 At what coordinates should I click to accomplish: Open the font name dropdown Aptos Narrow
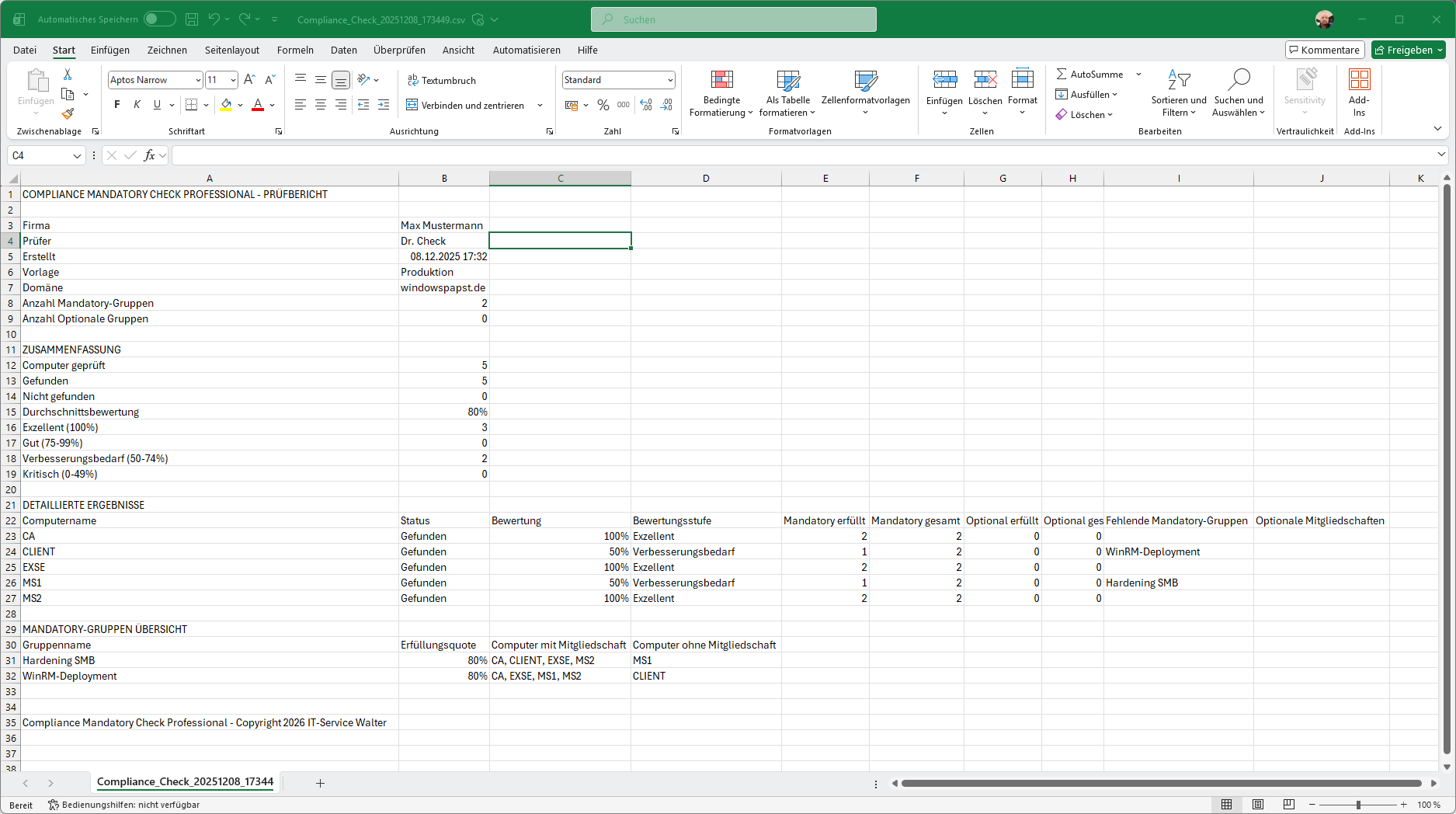(x=198, y=80)
